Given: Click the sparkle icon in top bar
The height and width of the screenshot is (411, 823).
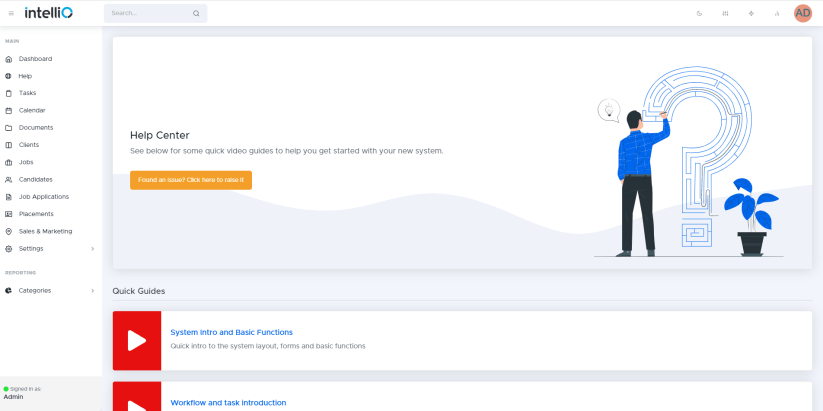Looking at the screenshot, I should (x=751, y=14).
